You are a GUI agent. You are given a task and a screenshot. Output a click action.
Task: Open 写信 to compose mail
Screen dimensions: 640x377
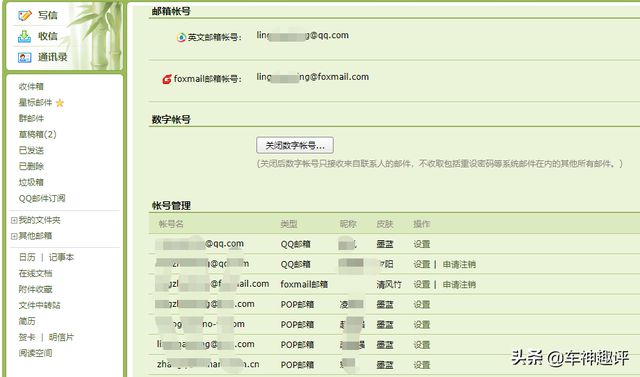(48, 16)
